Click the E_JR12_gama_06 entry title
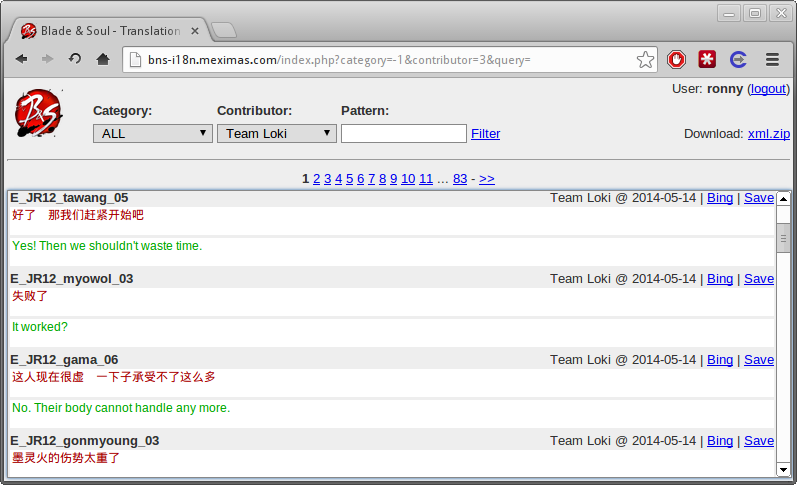Screen dimensions: 797x485 (64, 359)
